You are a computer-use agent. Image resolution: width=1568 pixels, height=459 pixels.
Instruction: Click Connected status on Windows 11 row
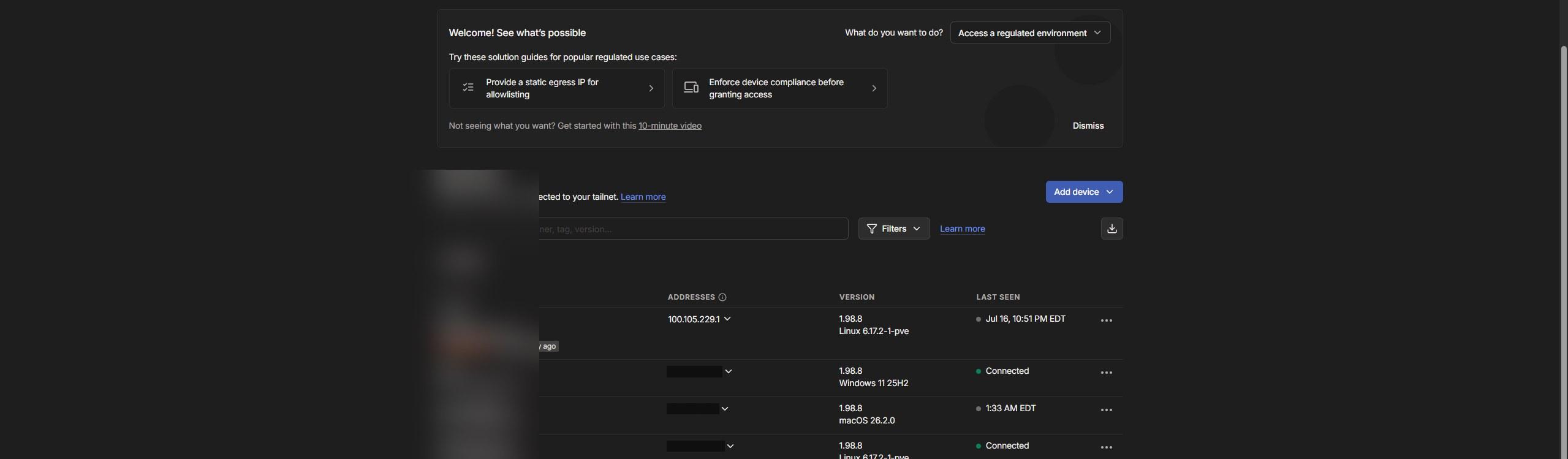(1007, 371)
